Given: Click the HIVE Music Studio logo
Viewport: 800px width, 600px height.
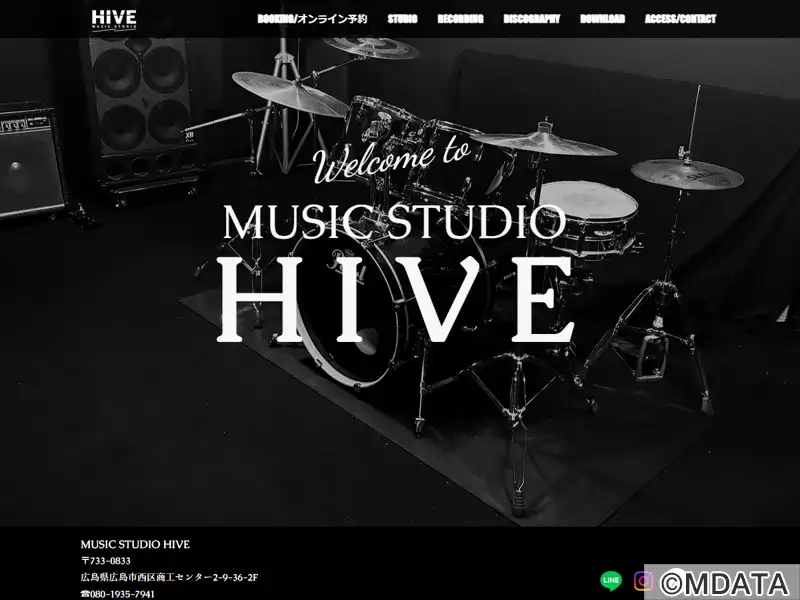Looking at the screenshot, I should coord(114,20).
